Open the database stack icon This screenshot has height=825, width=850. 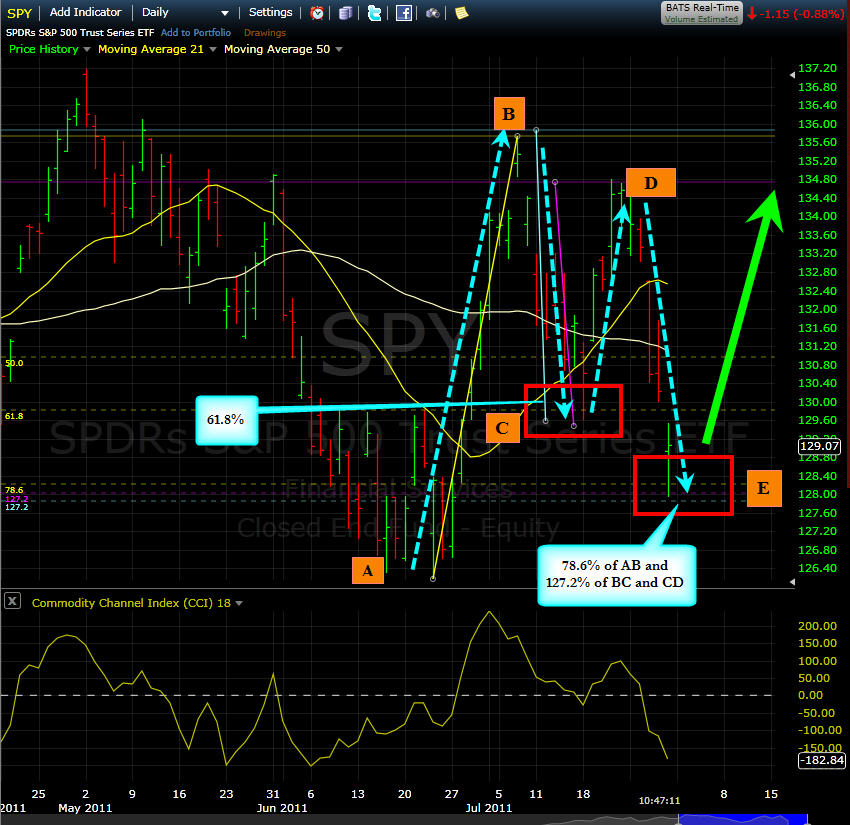click(345, 13)
